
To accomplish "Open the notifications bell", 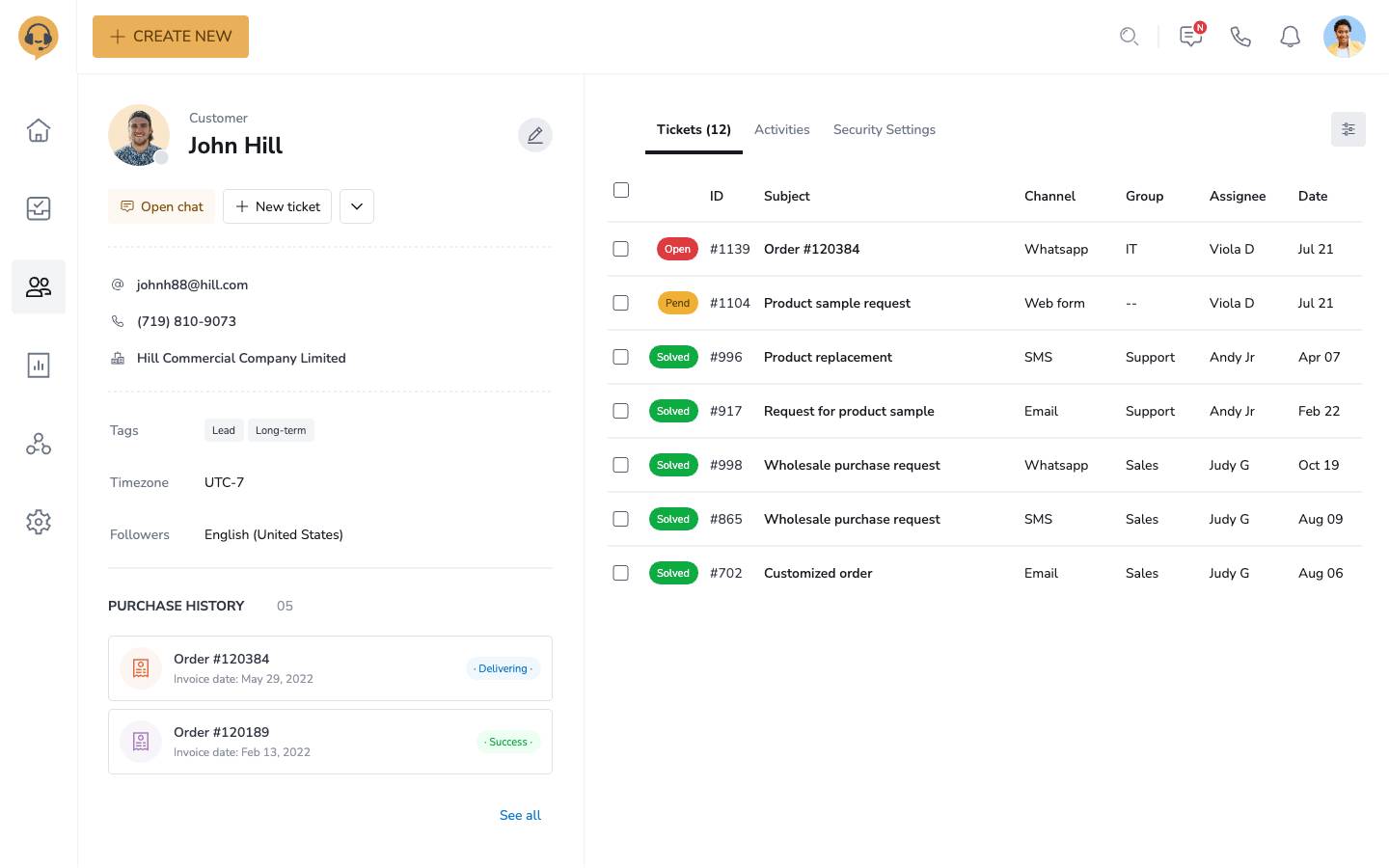I will [1290, 37].
